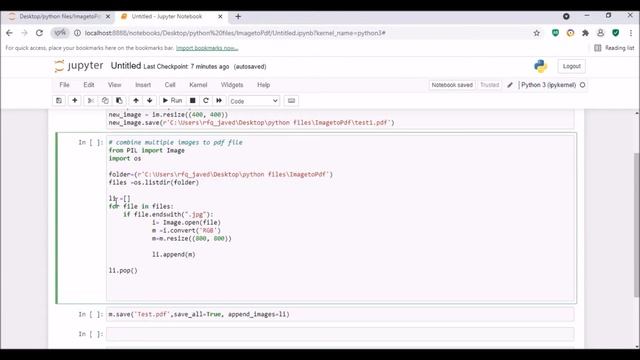Viewport: 640px width, 360px height.
Task: Save notebook with the floppy disk icon
Action: 59,100
